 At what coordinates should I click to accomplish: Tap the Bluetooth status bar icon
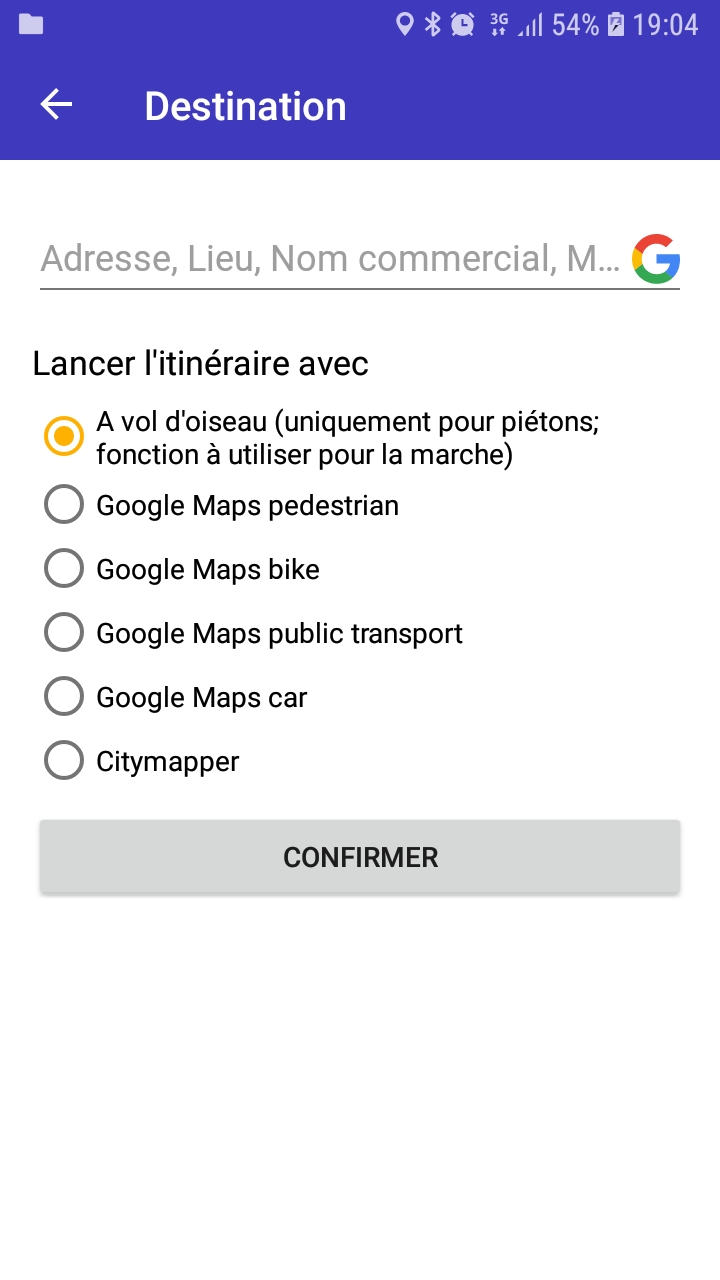(432, 24)
